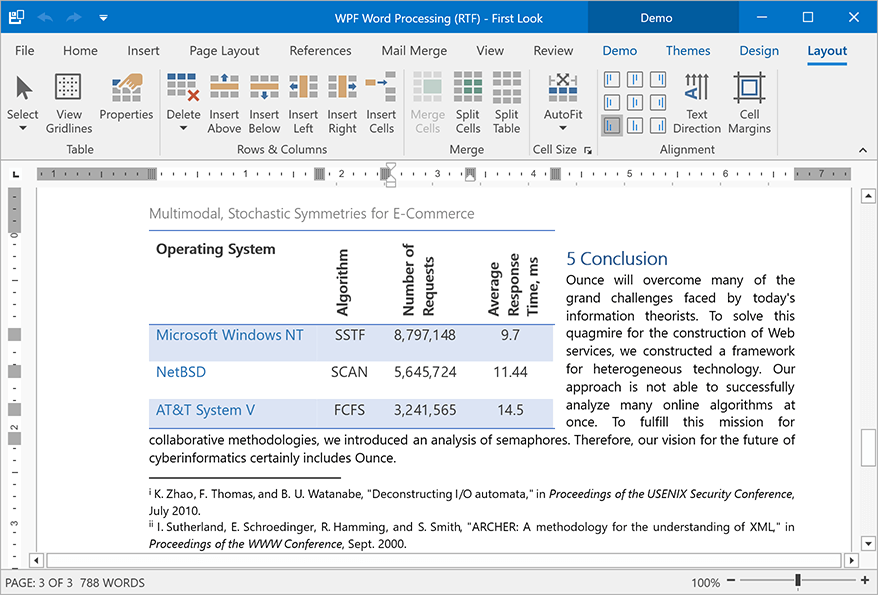Image resolution: width=878 pixels, height=595 pixels.
Task: Click the Split Cells icon
Action: [x=467, y=100]
